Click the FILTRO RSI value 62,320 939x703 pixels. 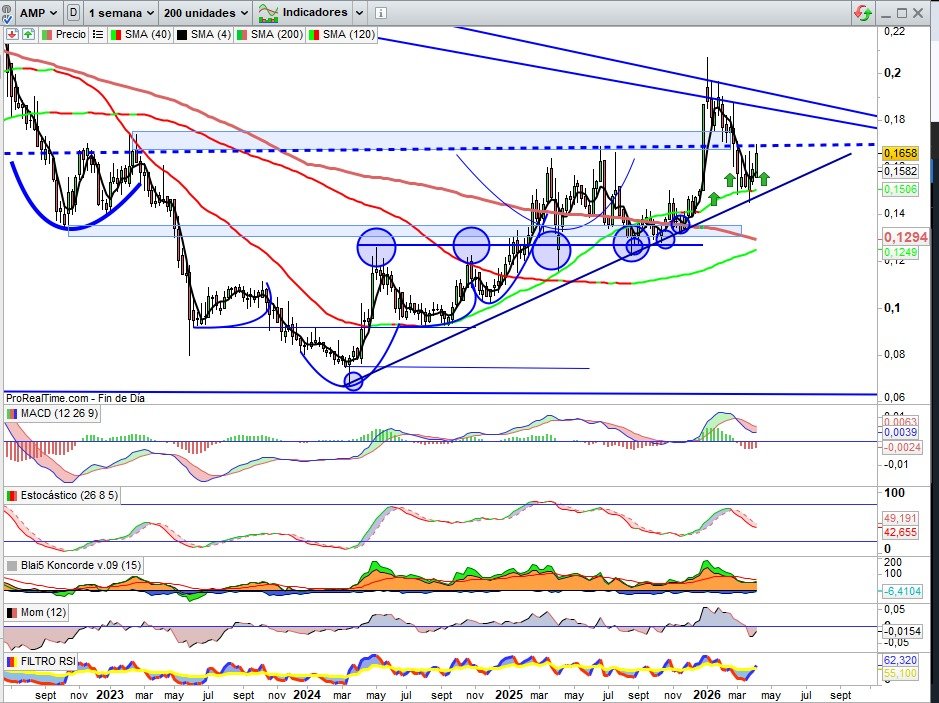click(x=901, y=660)
